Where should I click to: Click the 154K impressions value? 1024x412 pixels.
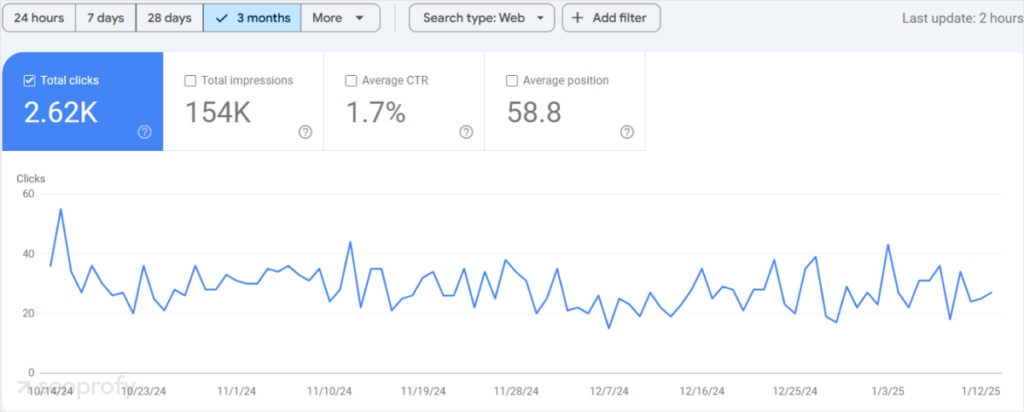coord(217,112)
